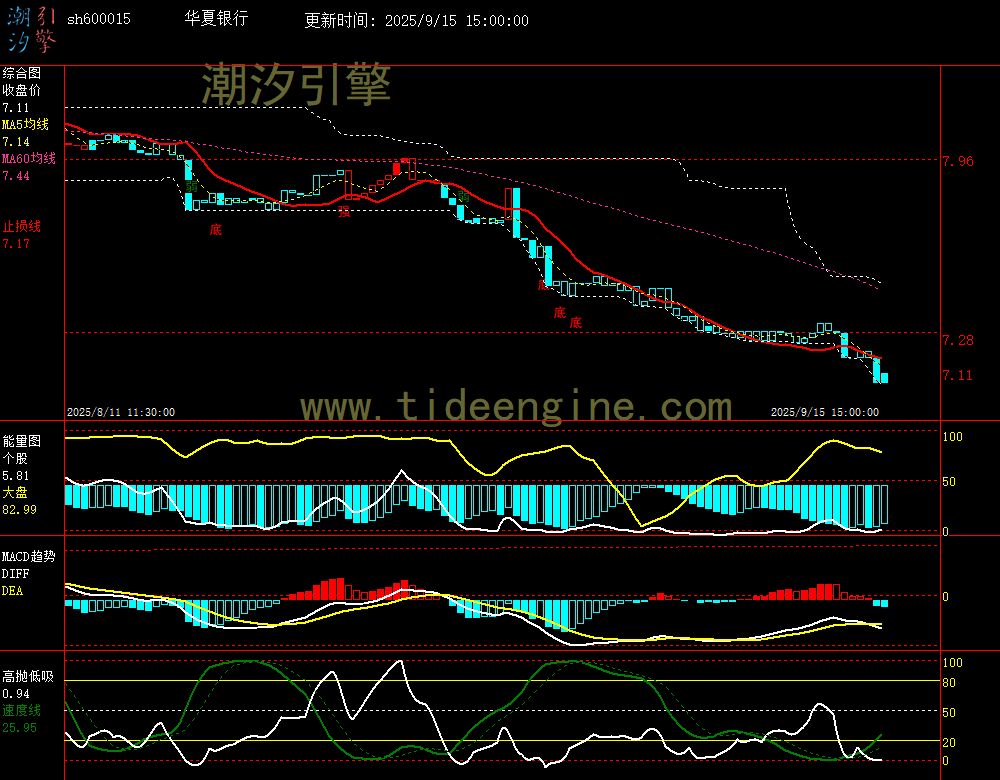Click the 0 axis label in 高抛低吸 panel
The height and width of the screenshot is (780, 1000).
946,761
